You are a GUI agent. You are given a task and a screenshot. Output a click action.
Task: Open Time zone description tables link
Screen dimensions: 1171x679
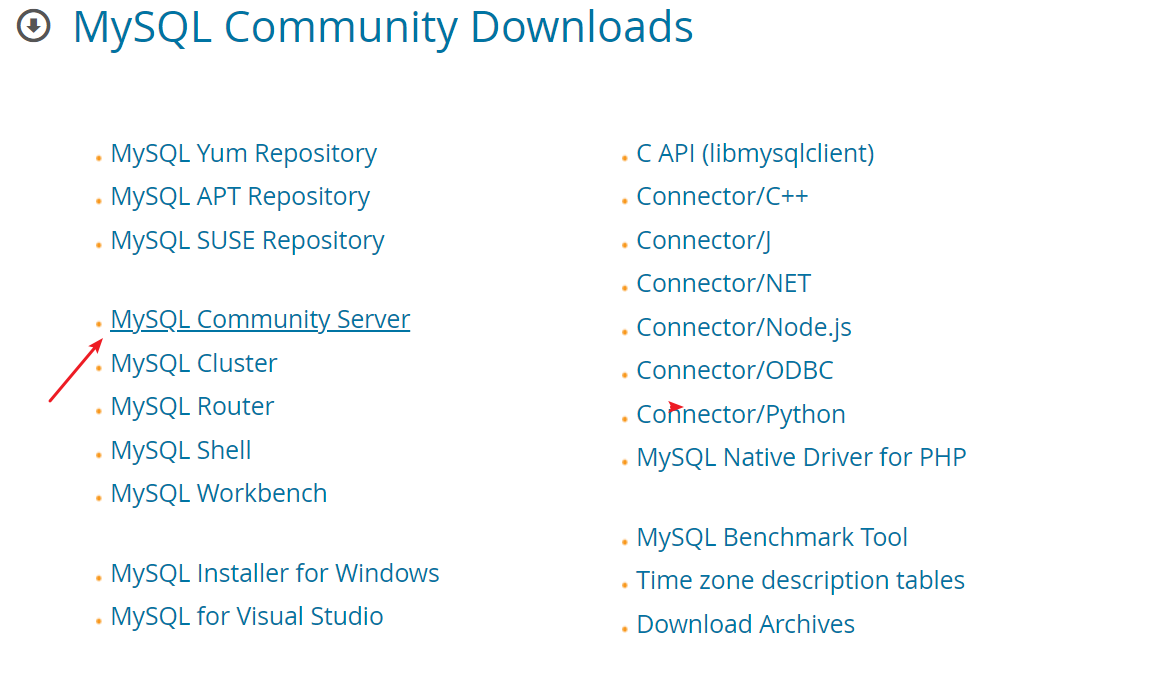(801, 581)
